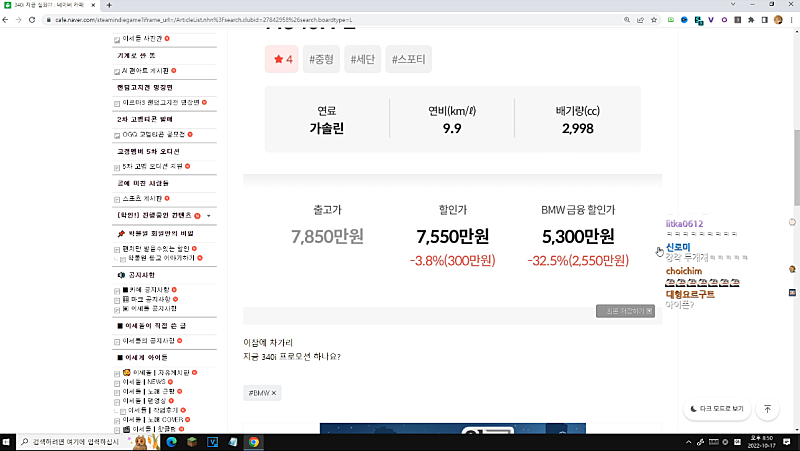
Task: Open 팬치만 받을수있는 할인 board
Action: coord(156,249)
